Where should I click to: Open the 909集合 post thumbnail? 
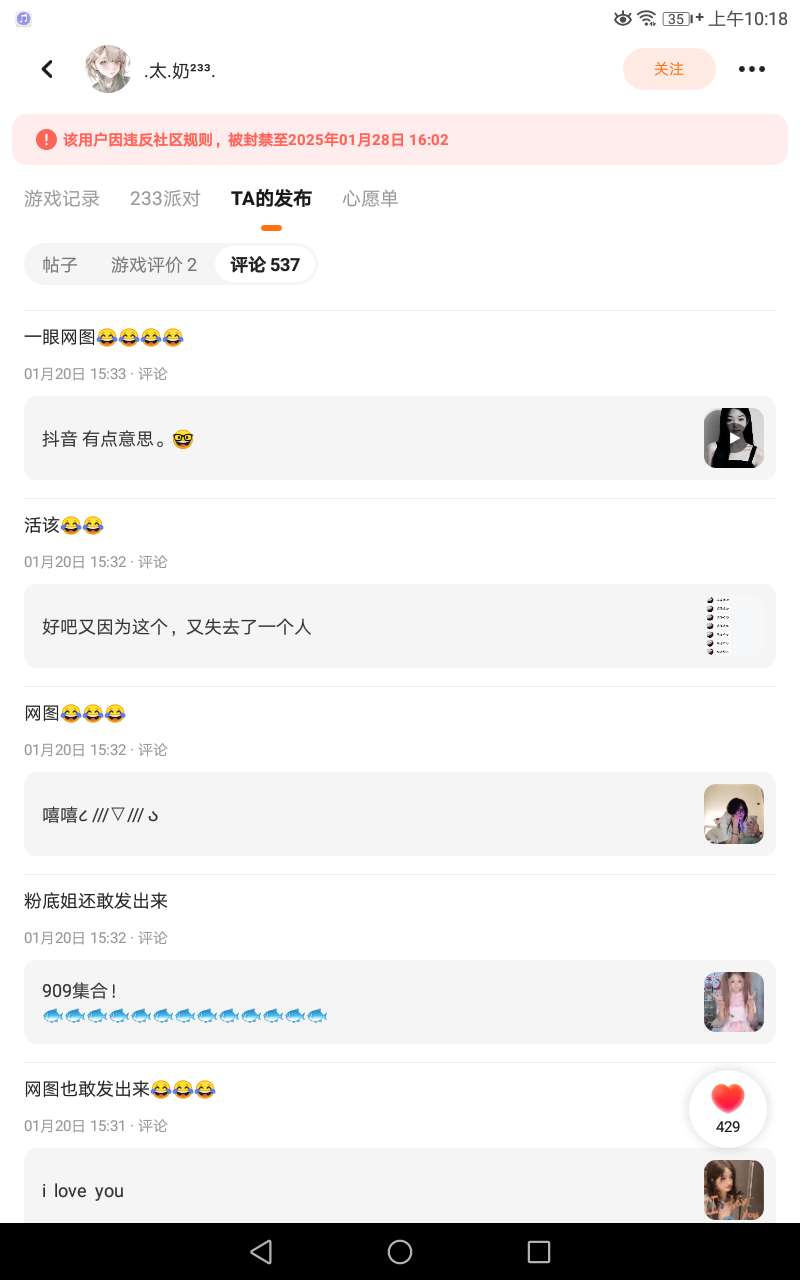point(734,1002)
